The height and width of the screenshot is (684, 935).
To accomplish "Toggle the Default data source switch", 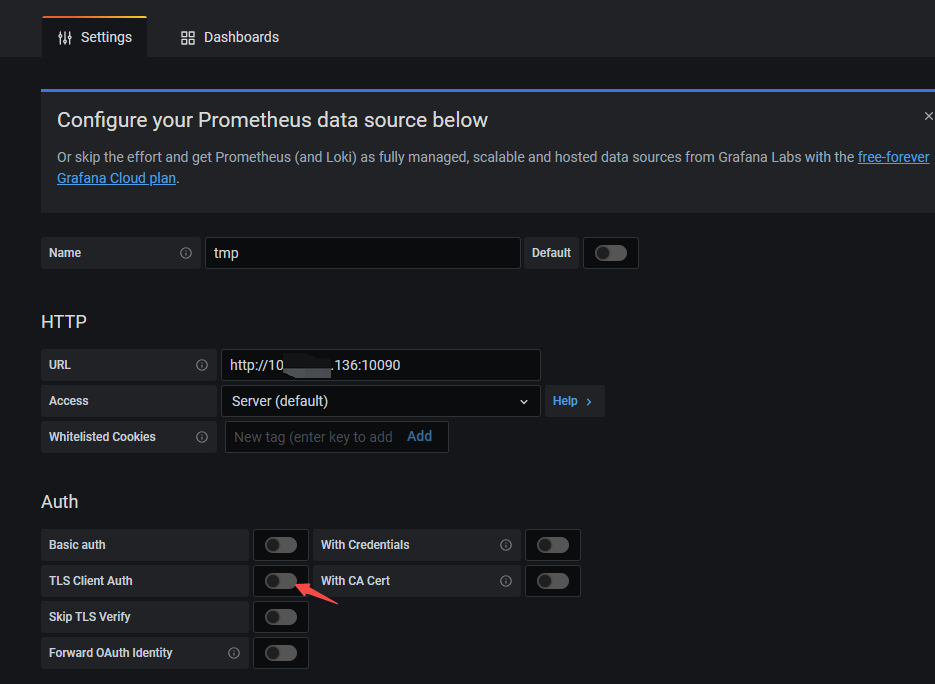I will click(610, 253).
